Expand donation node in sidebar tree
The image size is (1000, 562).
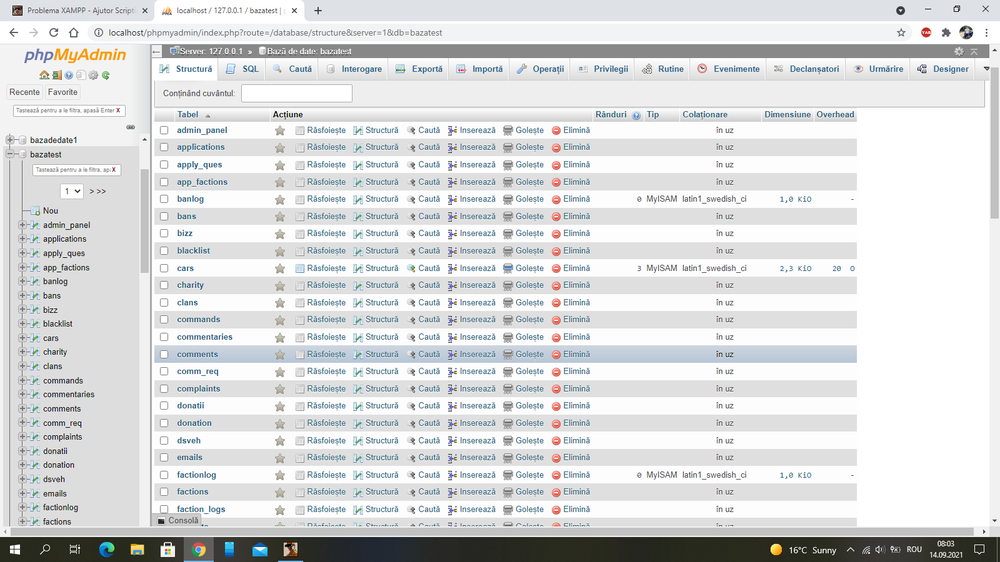click(22, 464)
